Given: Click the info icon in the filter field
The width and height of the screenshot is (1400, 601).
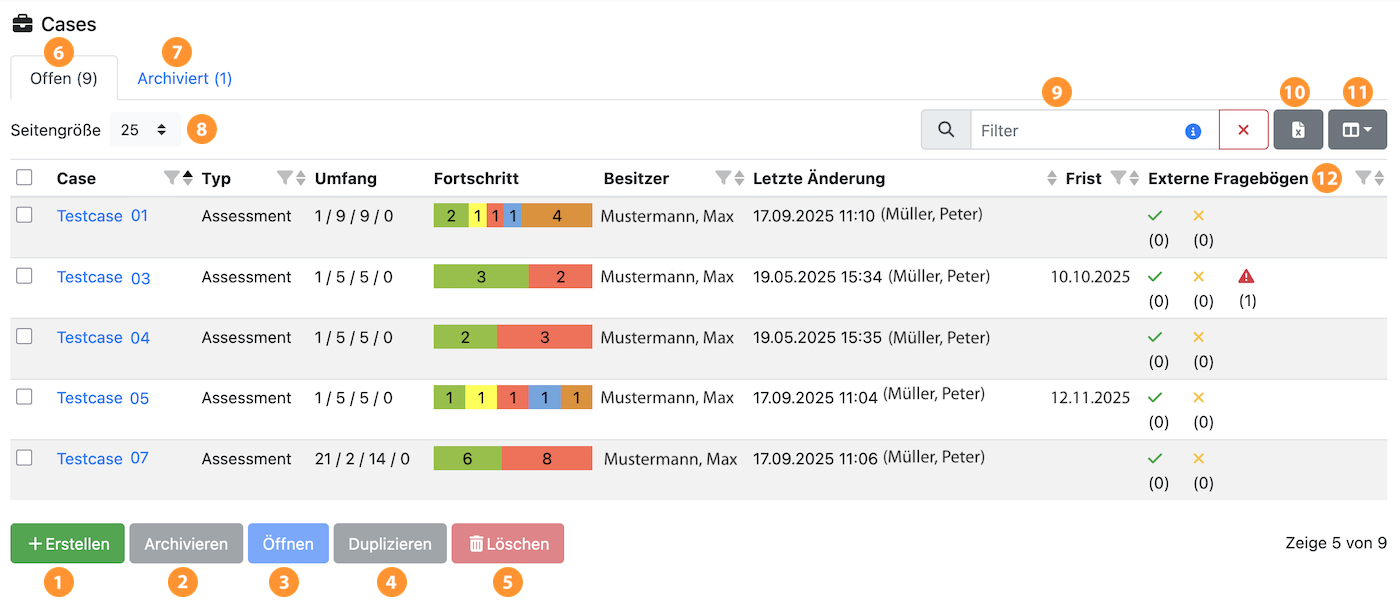Looking at the screenshot, I should [x=1192, y=131].
